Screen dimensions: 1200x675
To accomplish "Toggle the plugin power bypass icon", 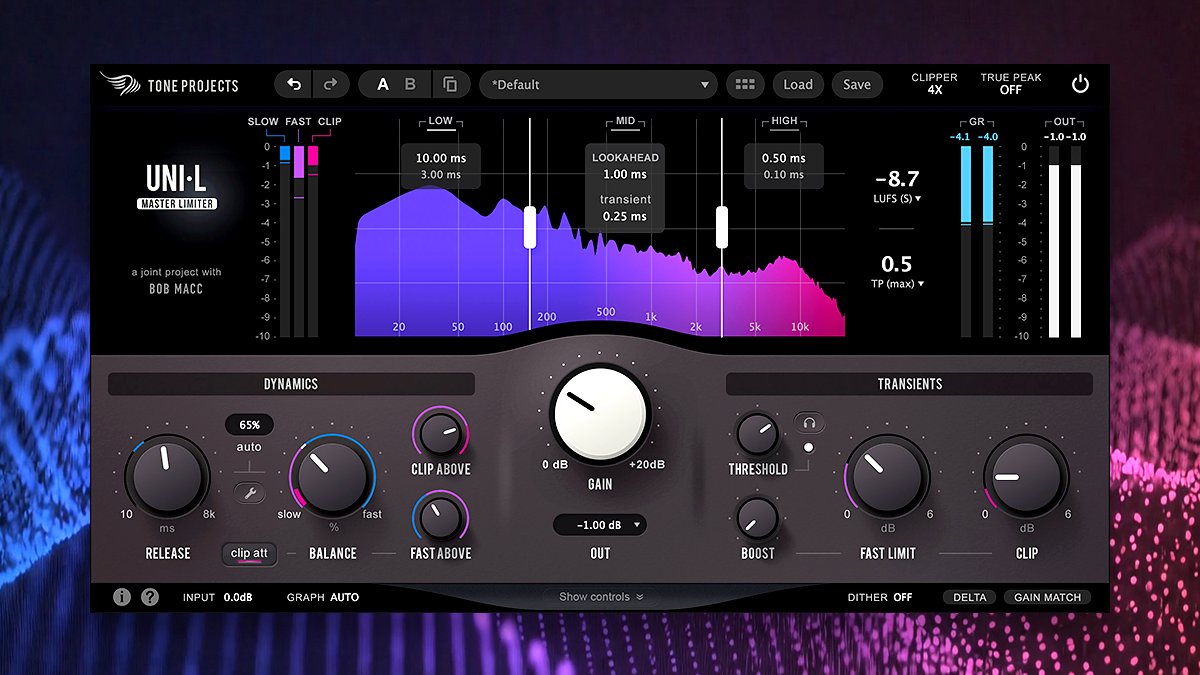I will pos(1080,85).
